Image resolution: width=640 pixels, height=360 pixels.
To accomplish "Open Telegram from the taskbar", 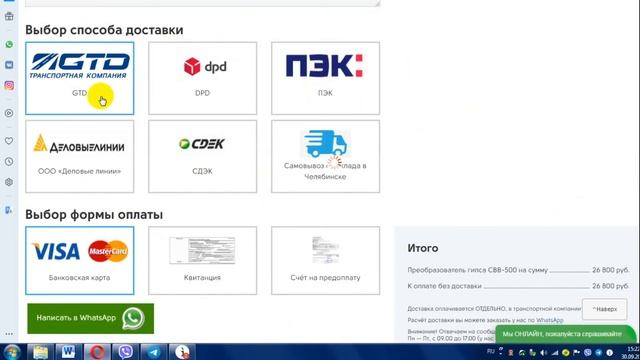I will (153, 352).
